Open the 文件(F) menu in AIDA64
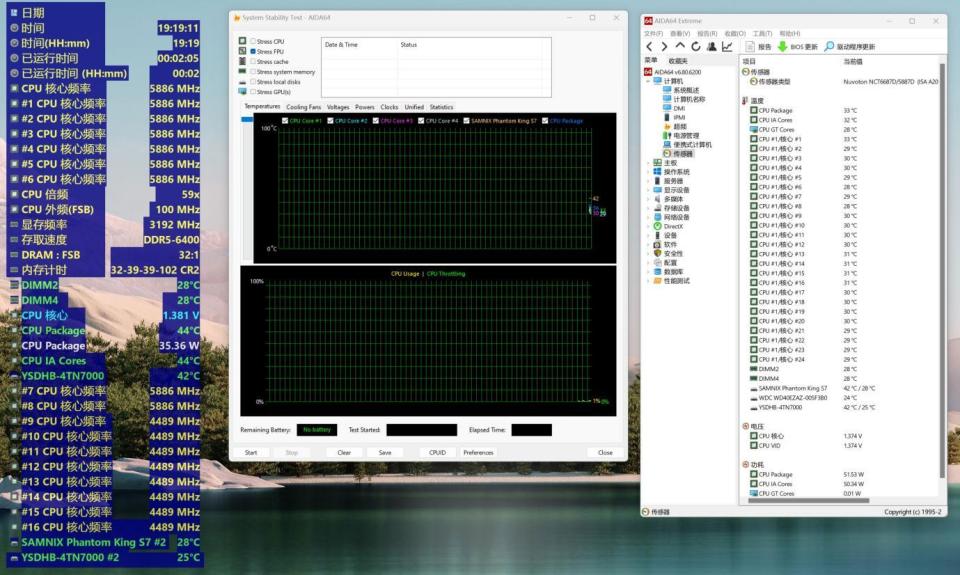Screen dimensions: 960x575 click(x=653, y=34)
